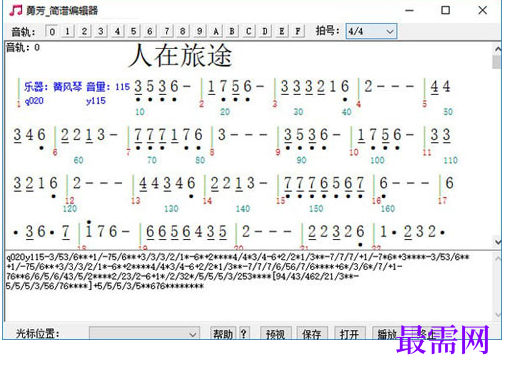Click the 帮助 help button

coord(223,334)
